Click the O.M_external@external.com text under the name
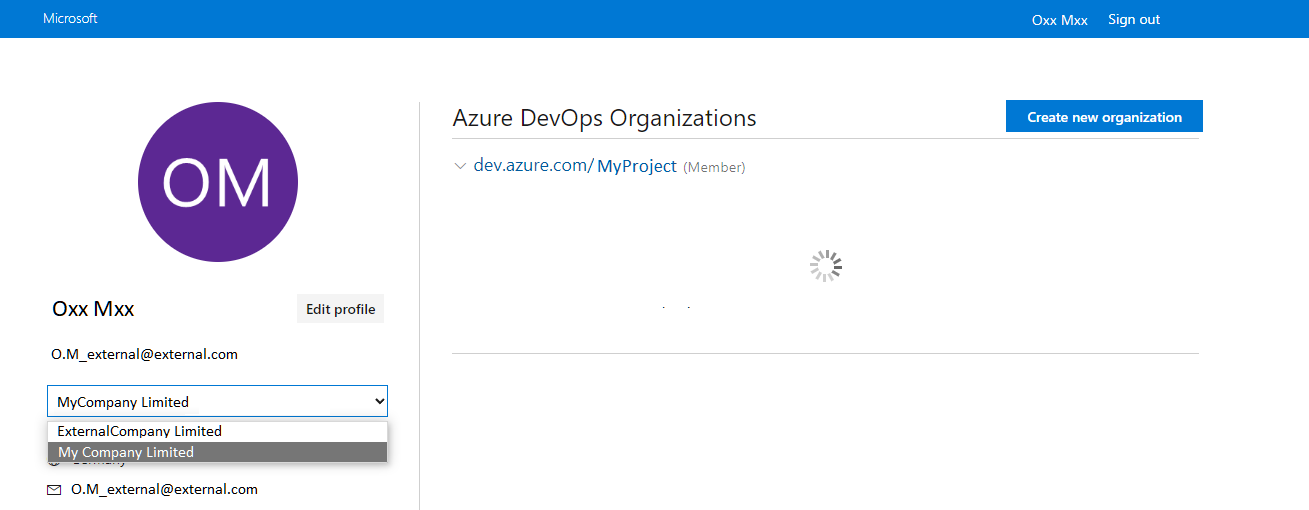 [x=144, y=354]
